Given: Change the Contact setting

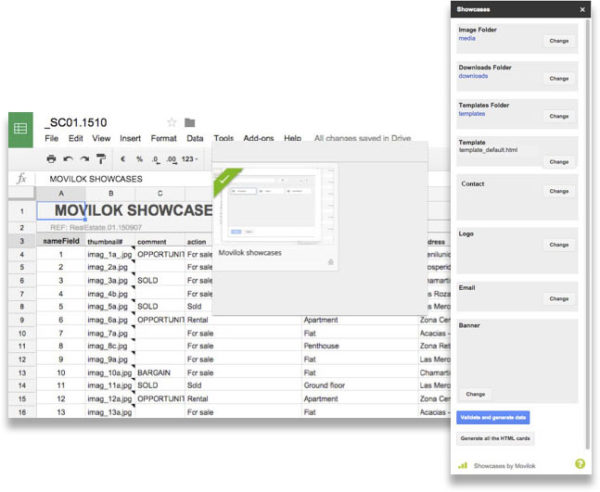Looking at the screenshot, I should point(559,191).
